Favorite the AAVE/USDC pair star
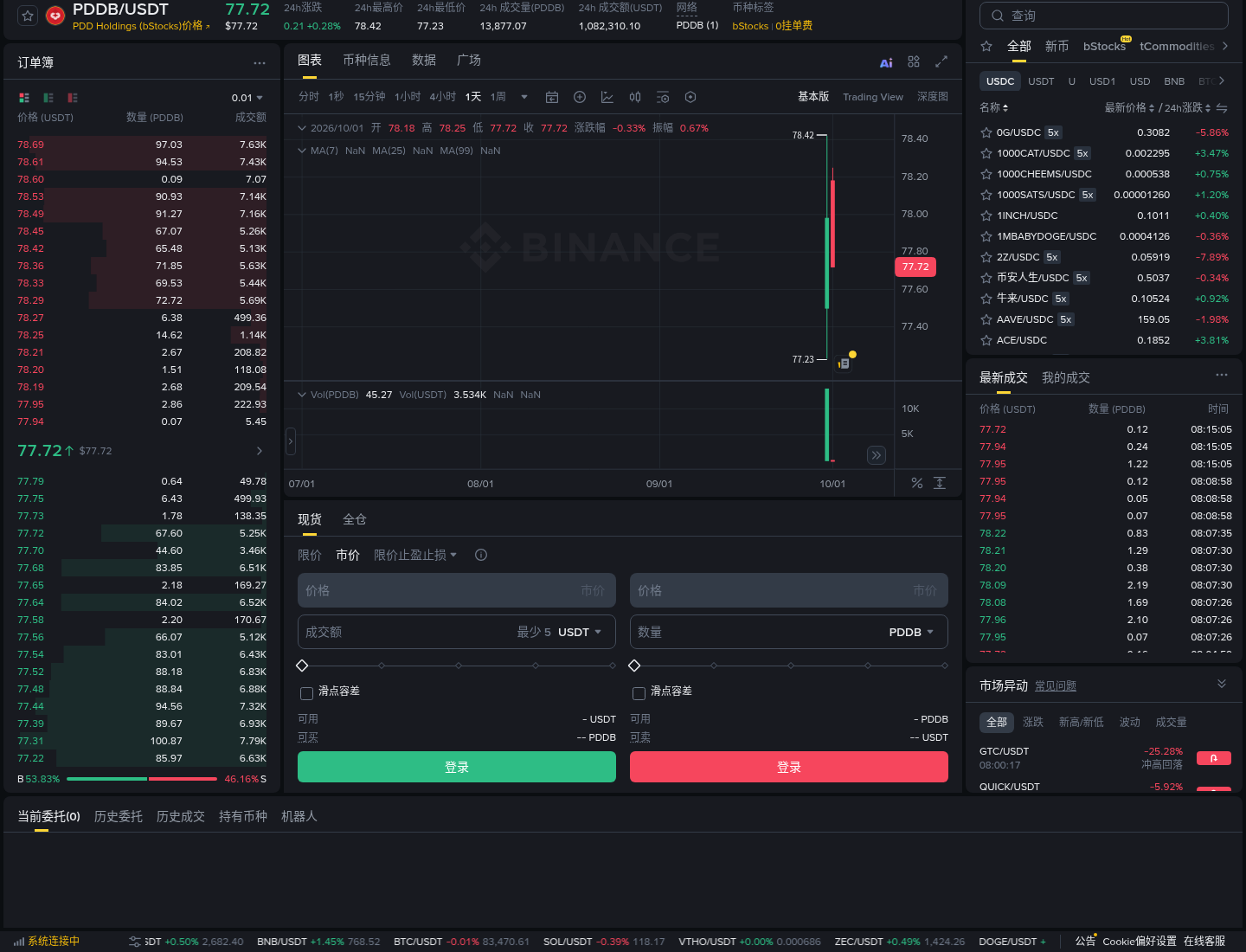1246x952 pixels. tap(986, 319)
